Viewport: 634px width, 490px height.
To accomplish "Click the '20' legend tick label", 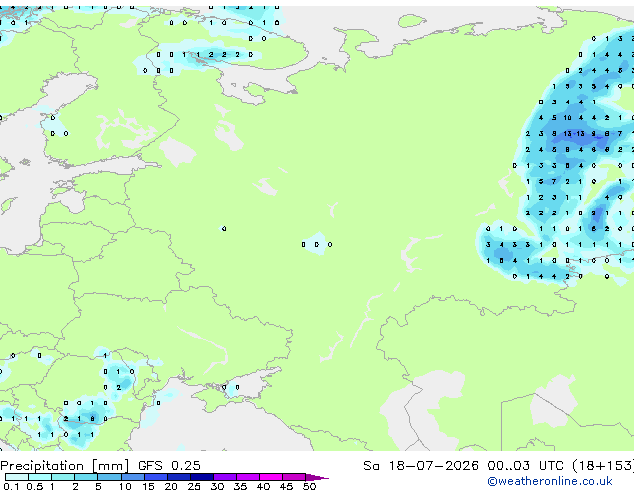I will [171, 486].
